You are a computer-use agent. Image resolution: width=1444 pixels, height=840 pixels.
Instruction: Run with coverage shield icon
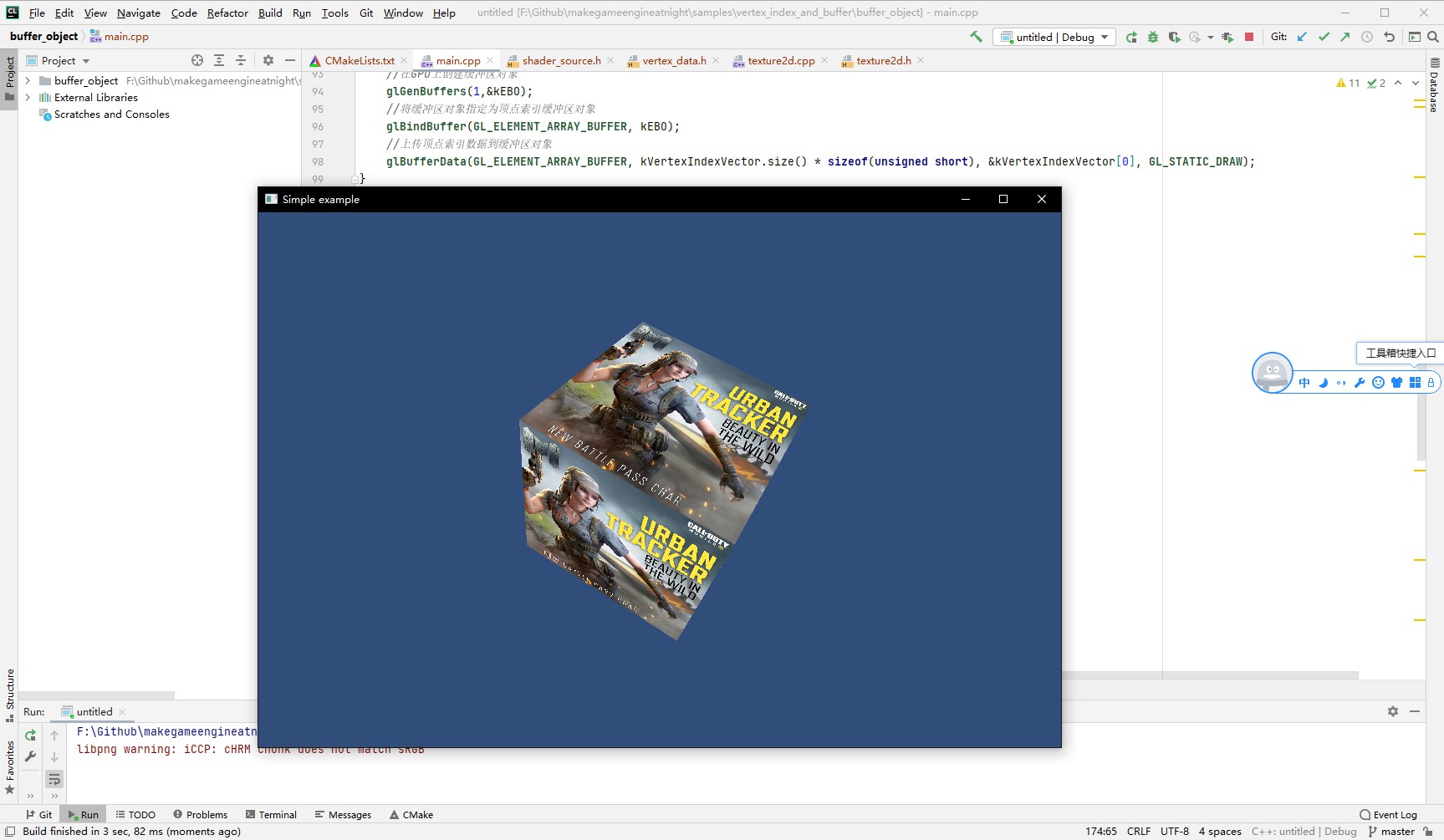pyautogui.click(x=1174, y=37)
